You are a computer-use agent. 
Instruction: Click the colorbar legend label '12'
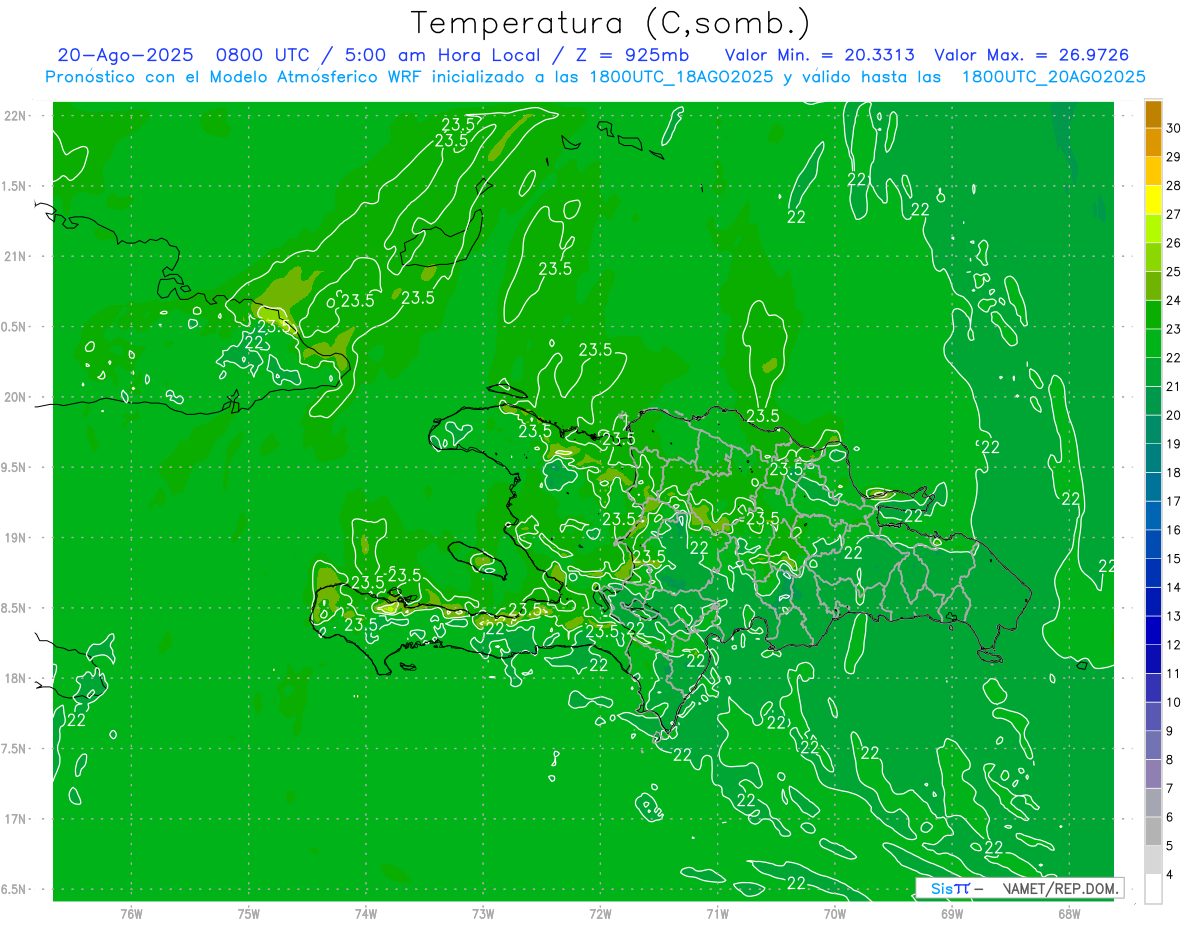pos(1174,645)
